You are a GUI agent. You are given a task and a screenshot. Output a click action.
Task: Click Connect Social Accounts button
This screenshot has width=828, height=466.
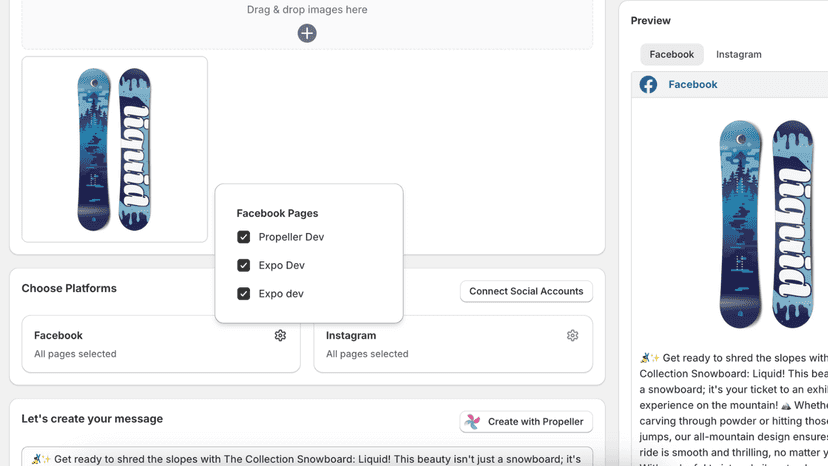point(526,291)
